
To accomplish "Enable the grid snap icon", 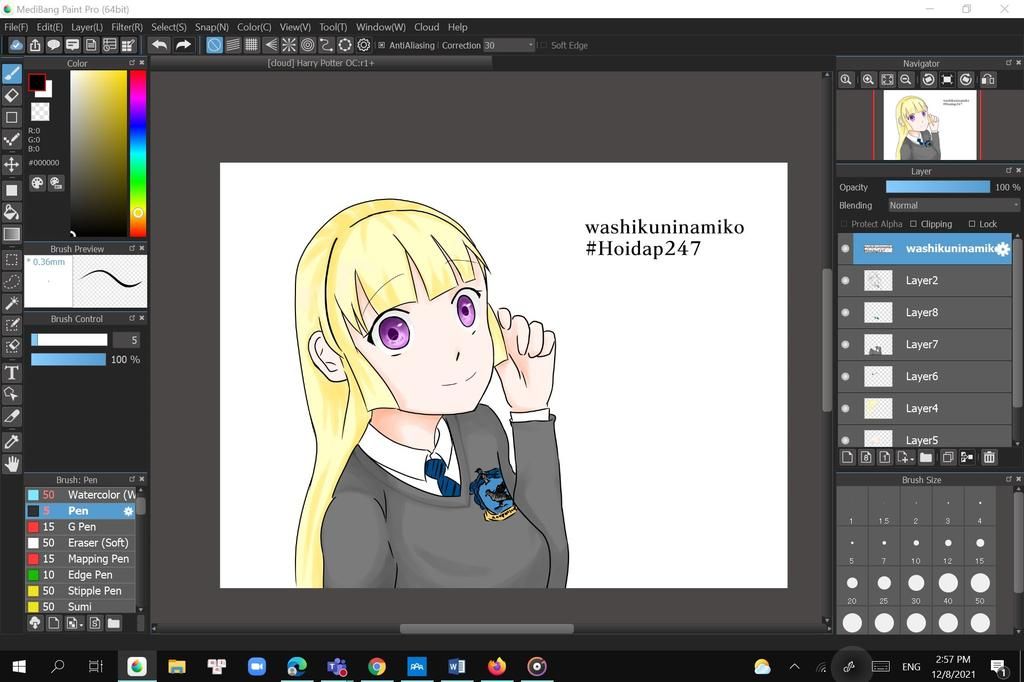I will click(x=251, y=45).
